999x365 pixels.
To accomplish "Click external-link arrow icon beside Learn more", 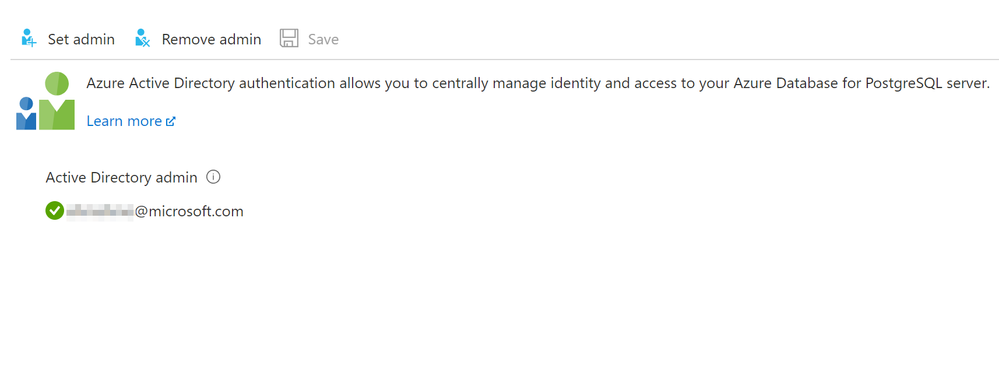I will 170,121.
